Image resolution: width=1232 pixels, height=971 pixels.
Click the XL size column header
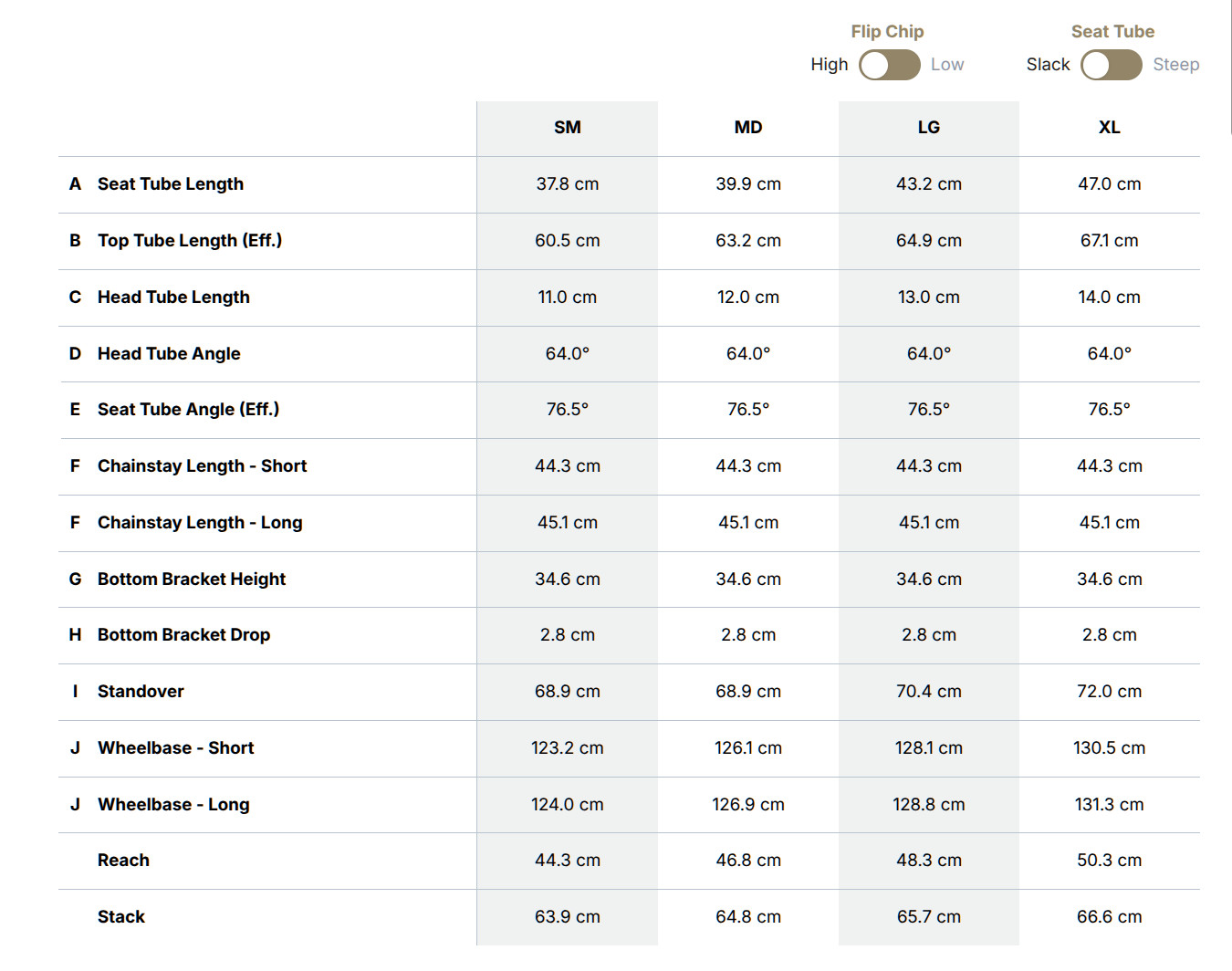point(1109,128)
